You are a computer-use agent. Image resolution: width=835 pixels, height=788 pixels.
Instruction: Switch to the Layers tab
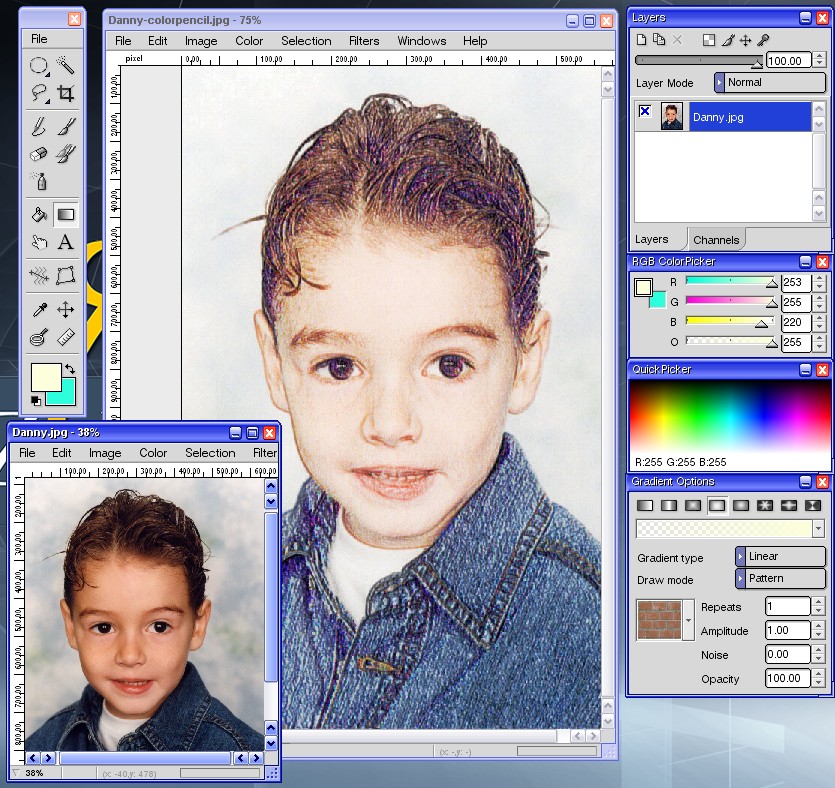pos(652,240)
